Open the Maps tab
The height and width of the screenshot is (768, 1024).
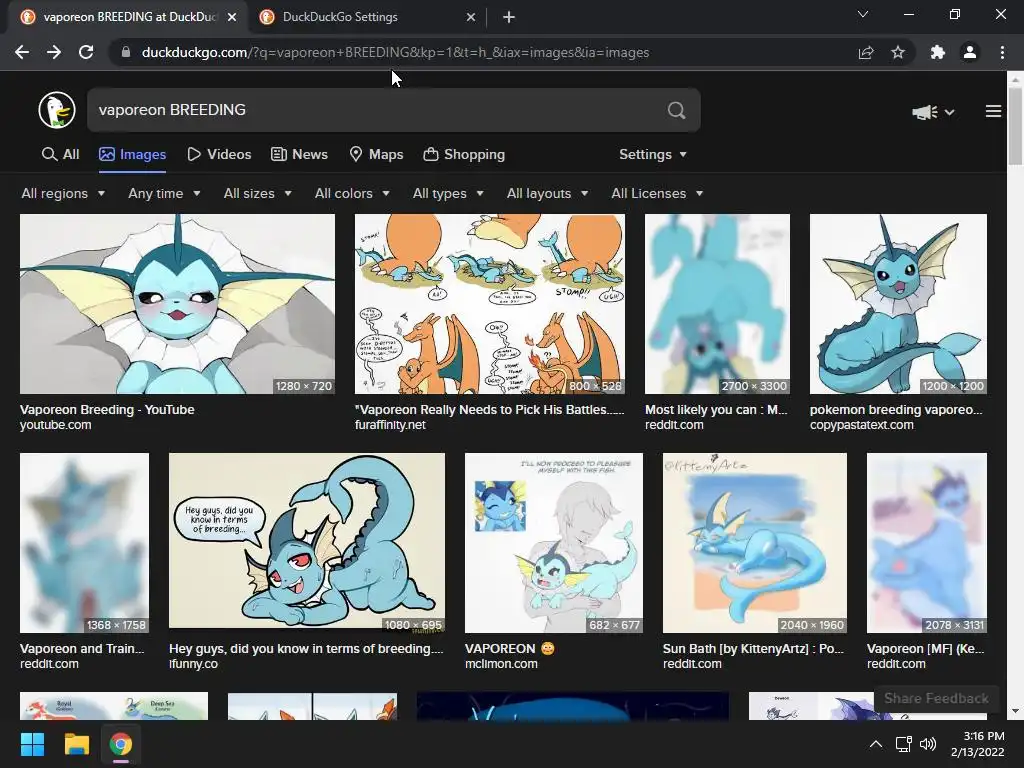click(376, 155)
